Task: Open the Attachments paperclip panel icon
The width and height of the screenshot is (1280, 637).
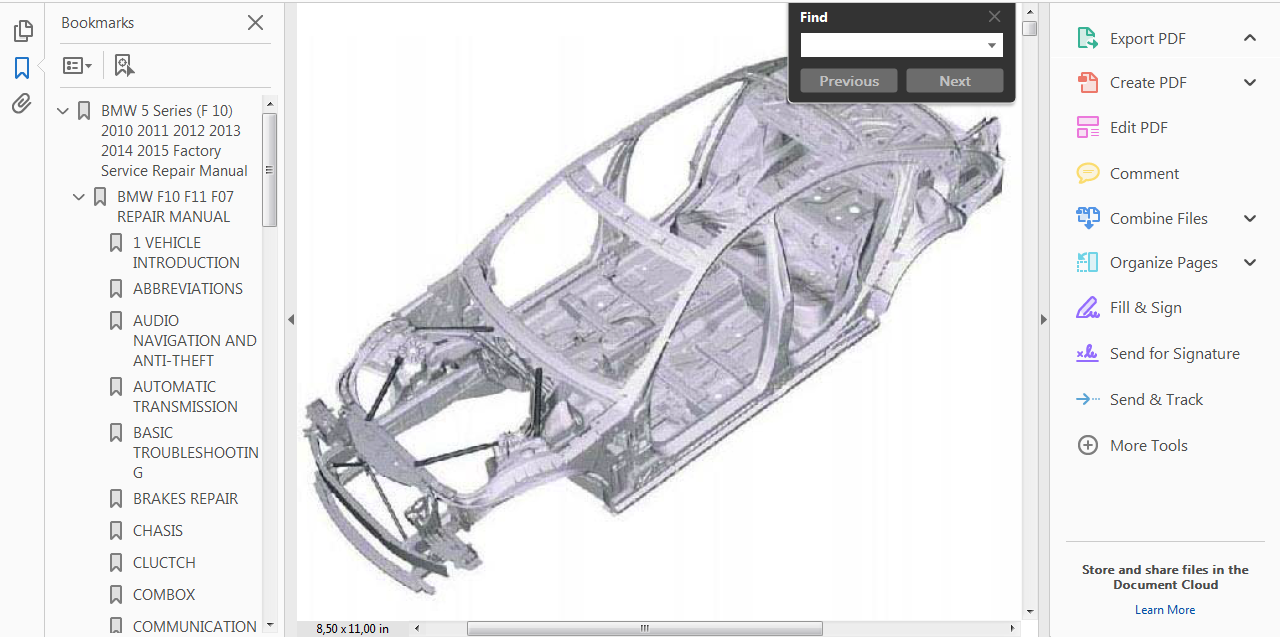Action: click(22, 104)
